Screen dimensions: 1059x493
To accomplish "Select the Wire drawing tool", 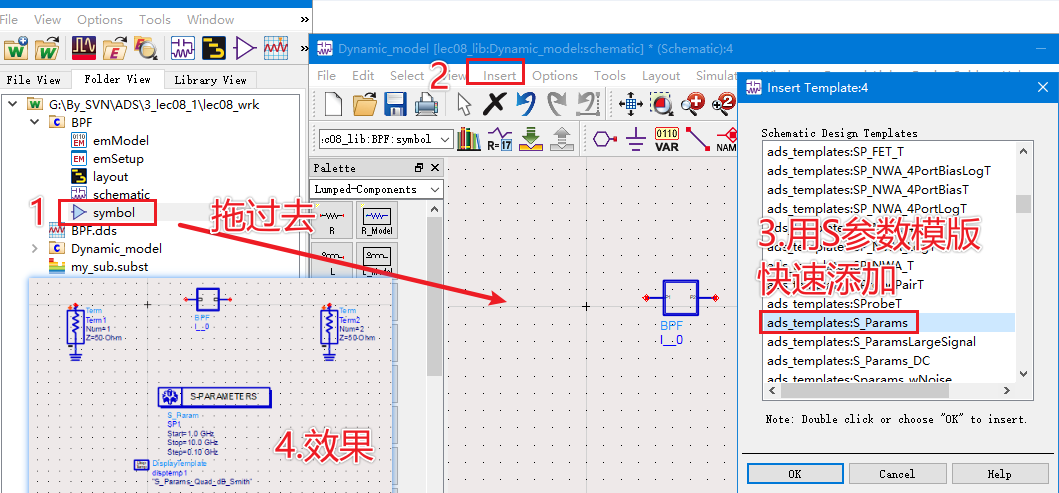I will point(698,140).
